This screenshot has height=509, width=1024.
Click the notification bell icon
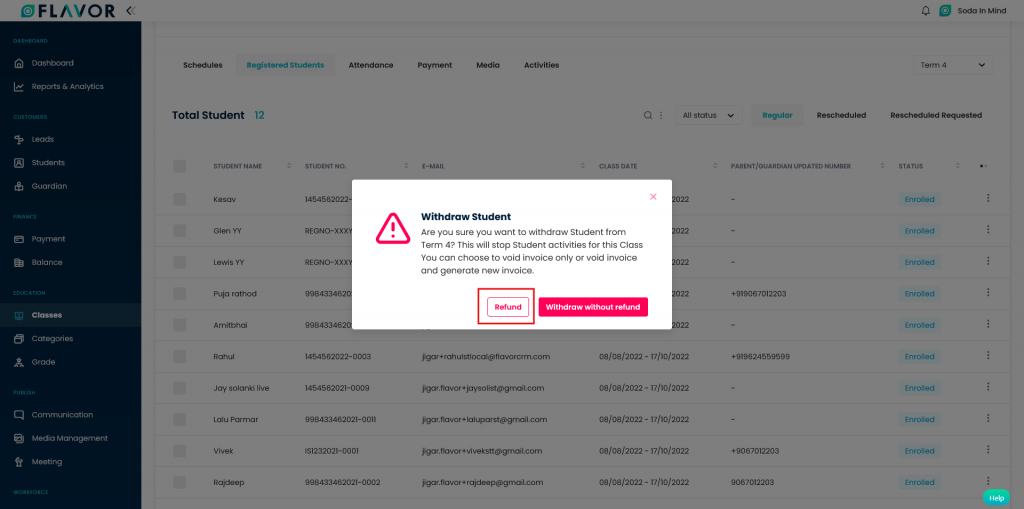click(x=925, y=11)
